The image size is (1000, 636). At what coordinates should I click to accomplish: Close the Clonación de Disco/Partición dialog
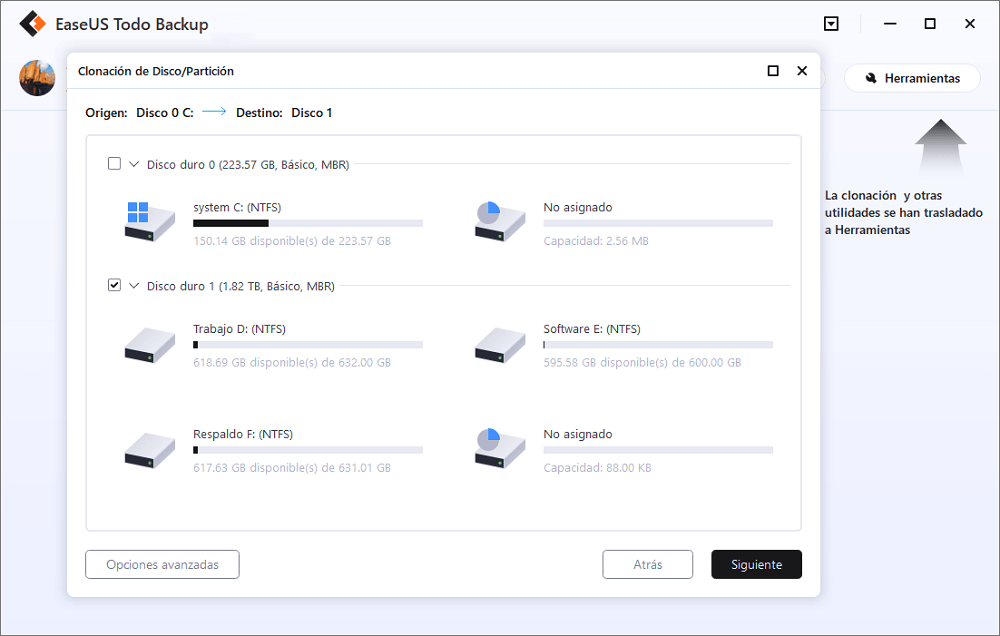point(802,71)
